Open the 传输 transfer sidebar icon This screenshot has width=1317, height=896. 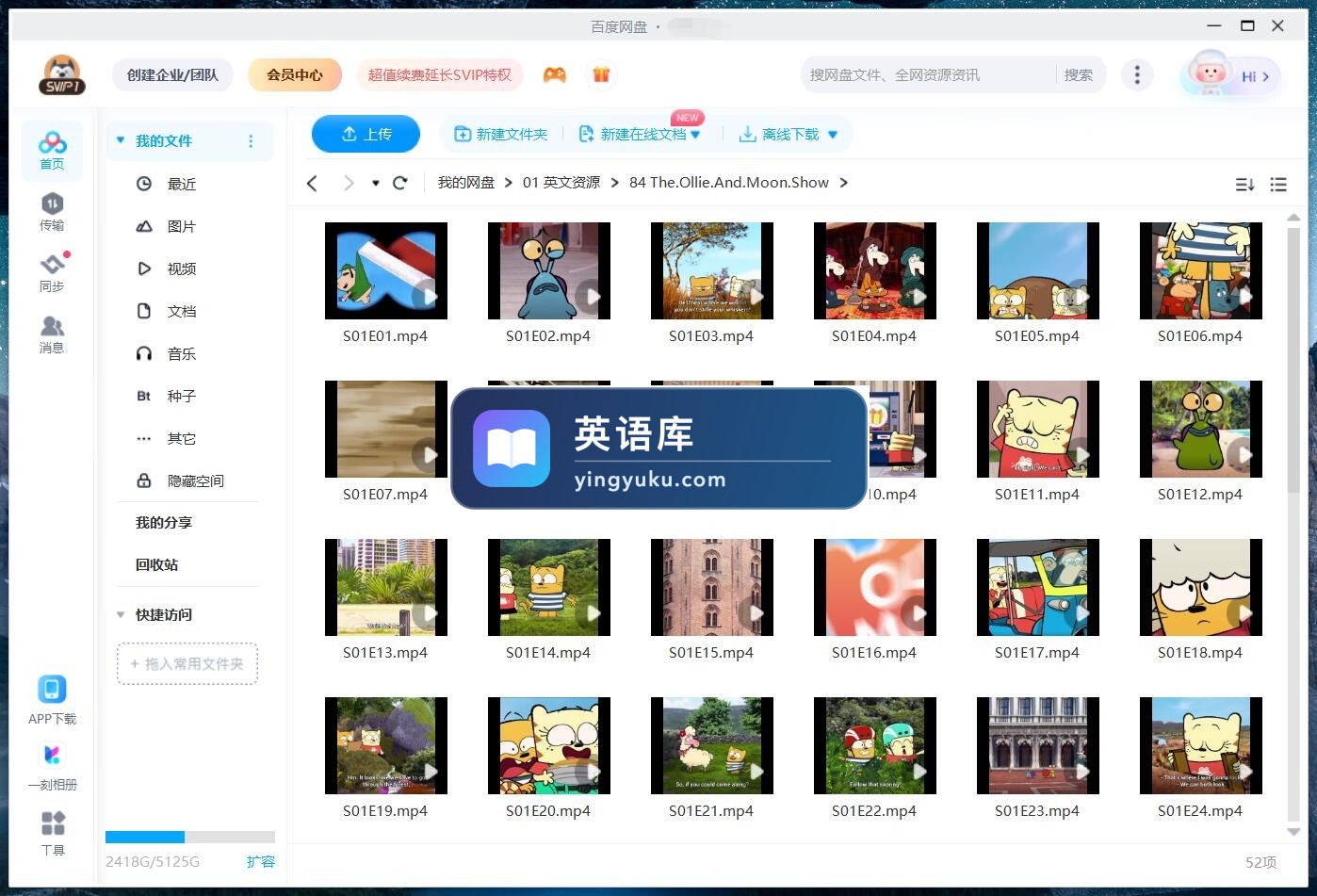(52, 212)
